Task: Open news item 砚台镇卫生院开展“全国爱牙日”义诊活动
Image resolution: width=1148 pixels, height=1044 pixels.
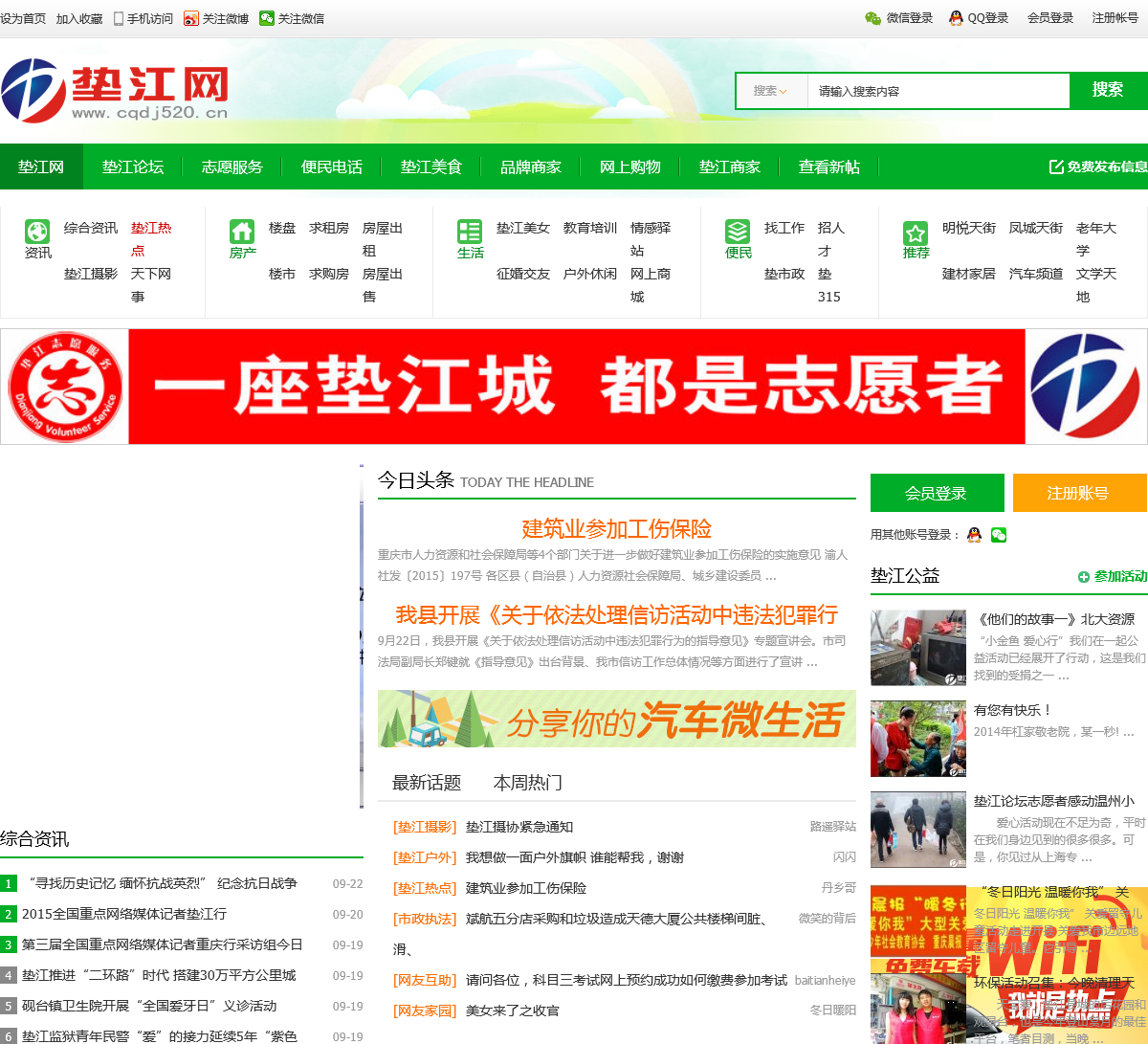Action: (149, 1006)
